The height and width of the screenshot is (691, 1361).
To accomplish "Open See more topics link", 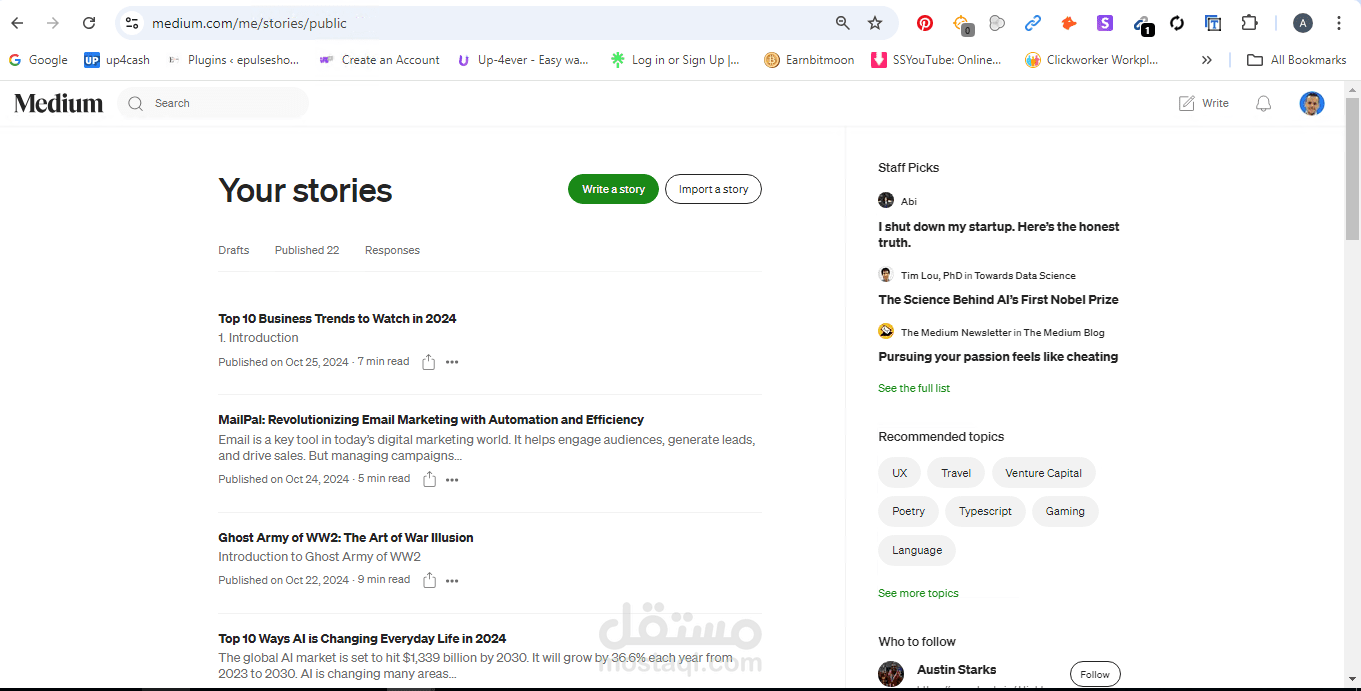I will pos(918,593).
